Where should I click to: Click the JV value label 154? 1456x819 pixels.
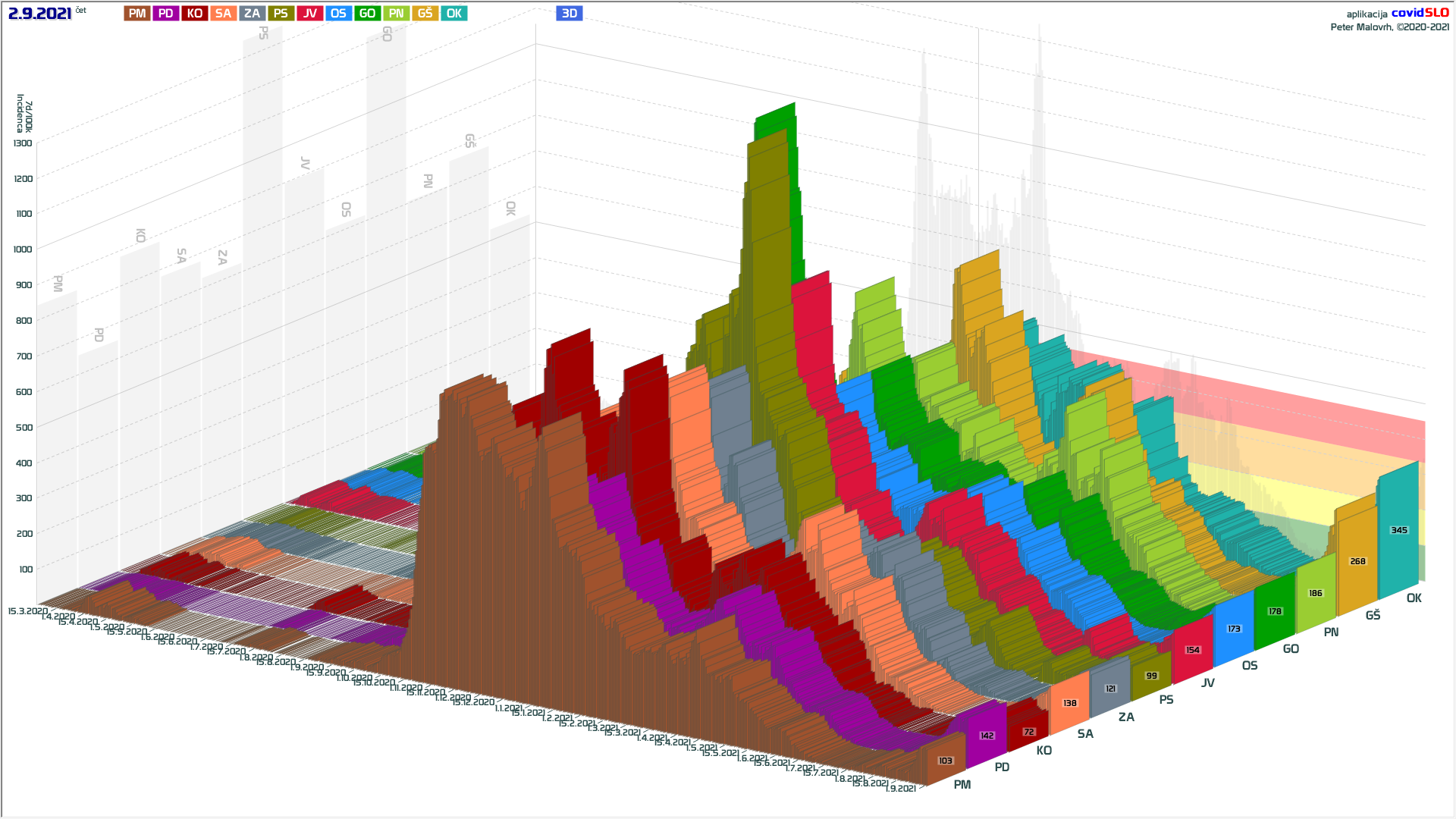[1193, 650]
